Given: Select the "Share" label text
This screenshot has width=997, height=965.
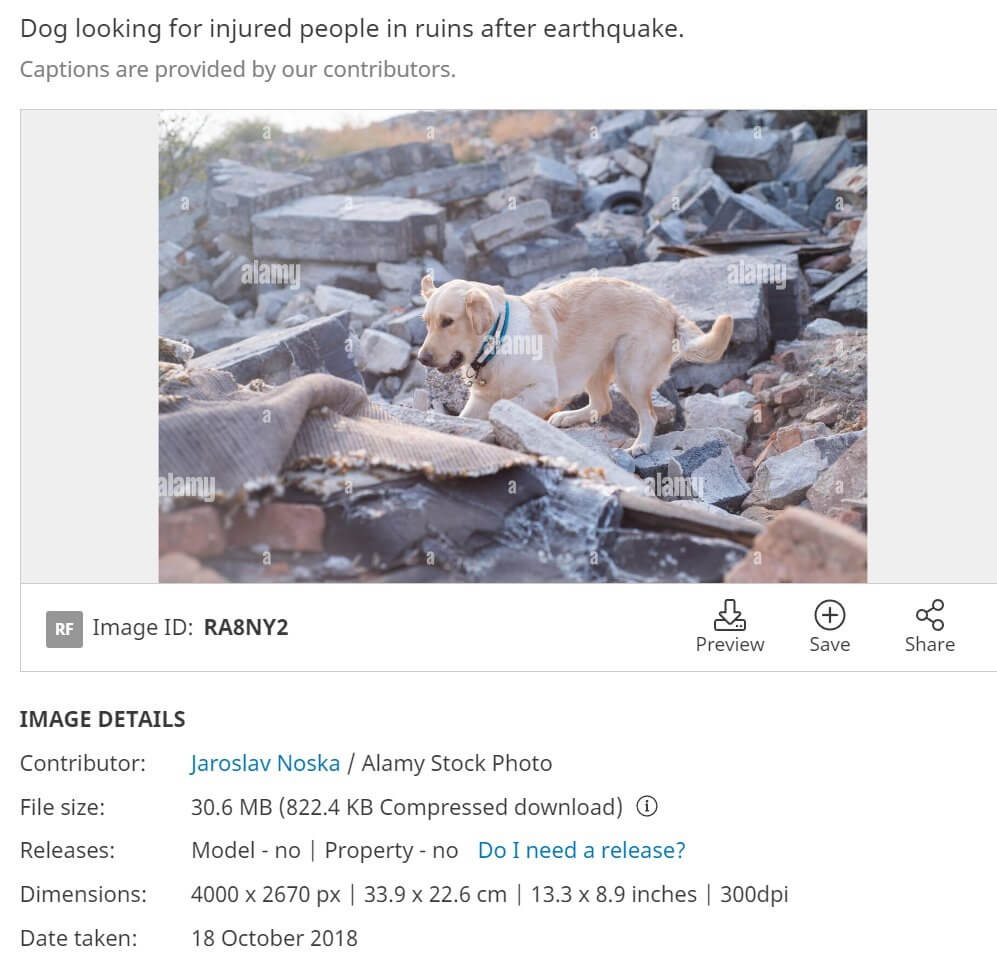Looking at the screenshot, I should coord(929,645).
